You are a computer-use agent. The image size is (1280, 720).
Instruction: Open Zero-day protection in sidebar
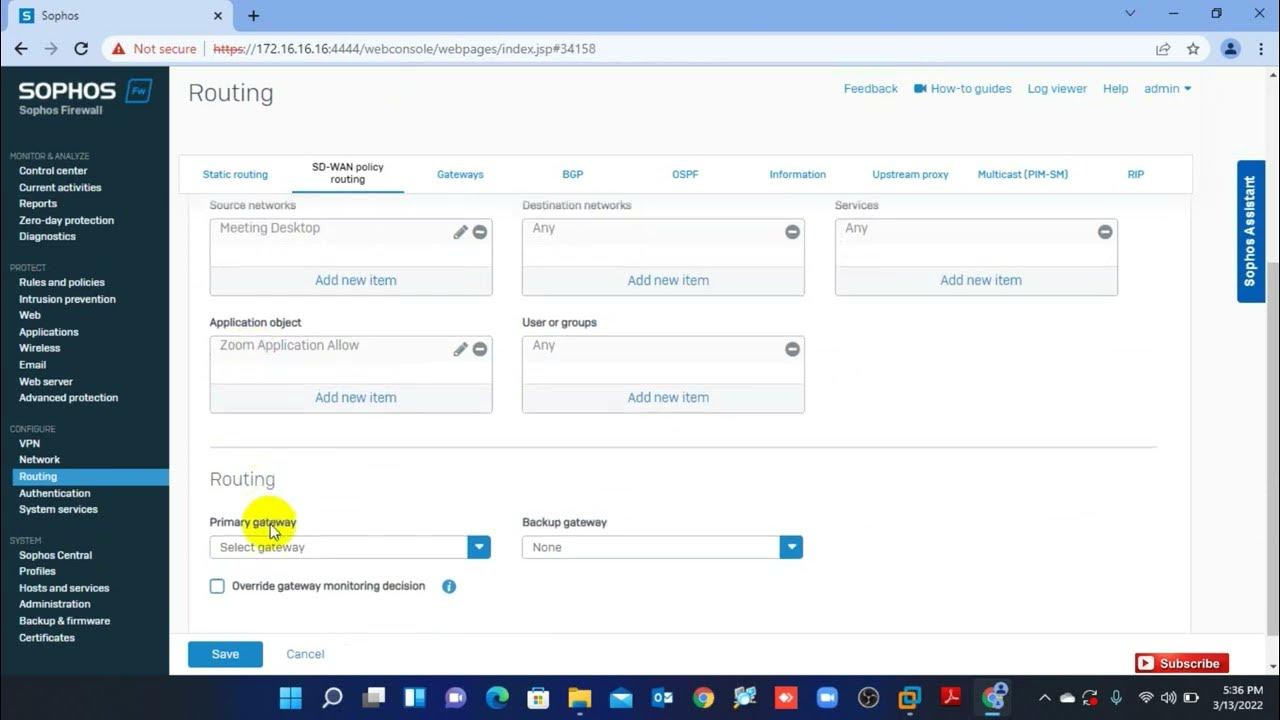pos(66,220)
